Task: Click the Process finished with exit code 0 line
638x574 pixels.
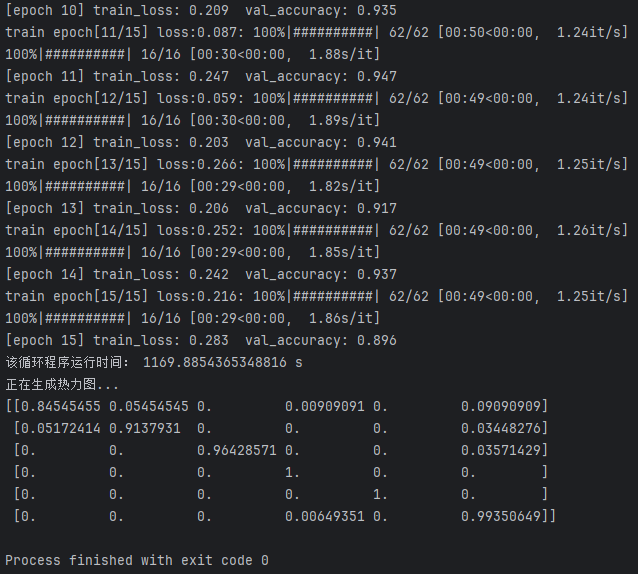Action: [x=137, y=560]
